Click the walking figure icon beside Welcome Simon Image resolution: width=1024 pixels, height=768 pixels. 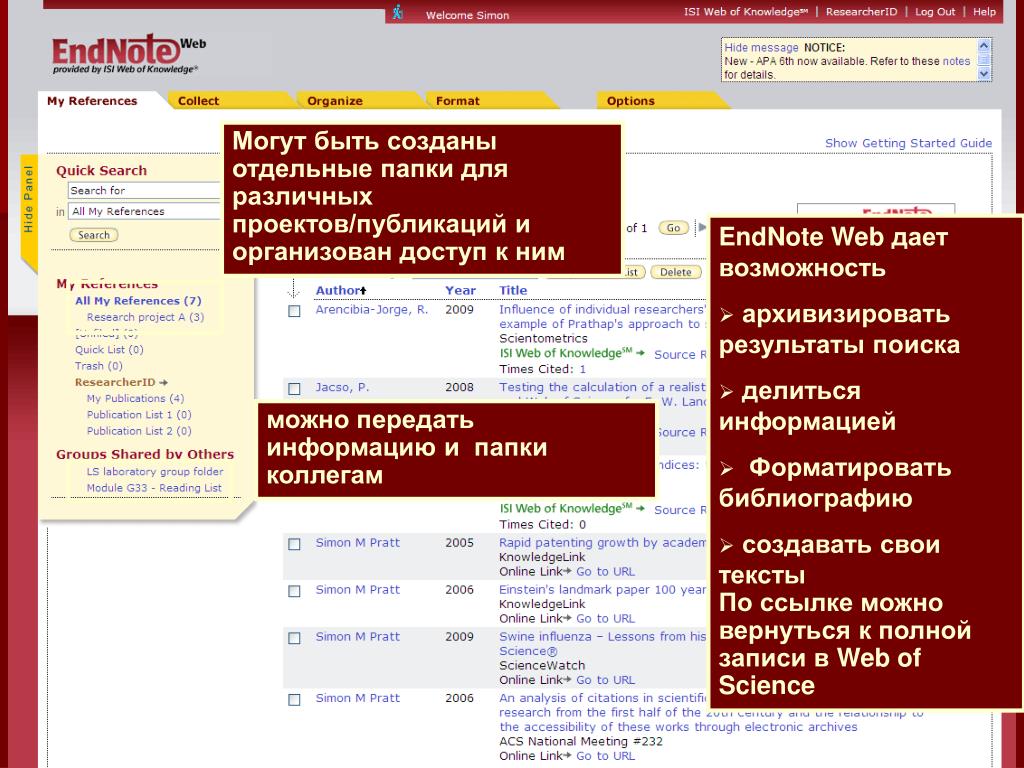point(398,12)
